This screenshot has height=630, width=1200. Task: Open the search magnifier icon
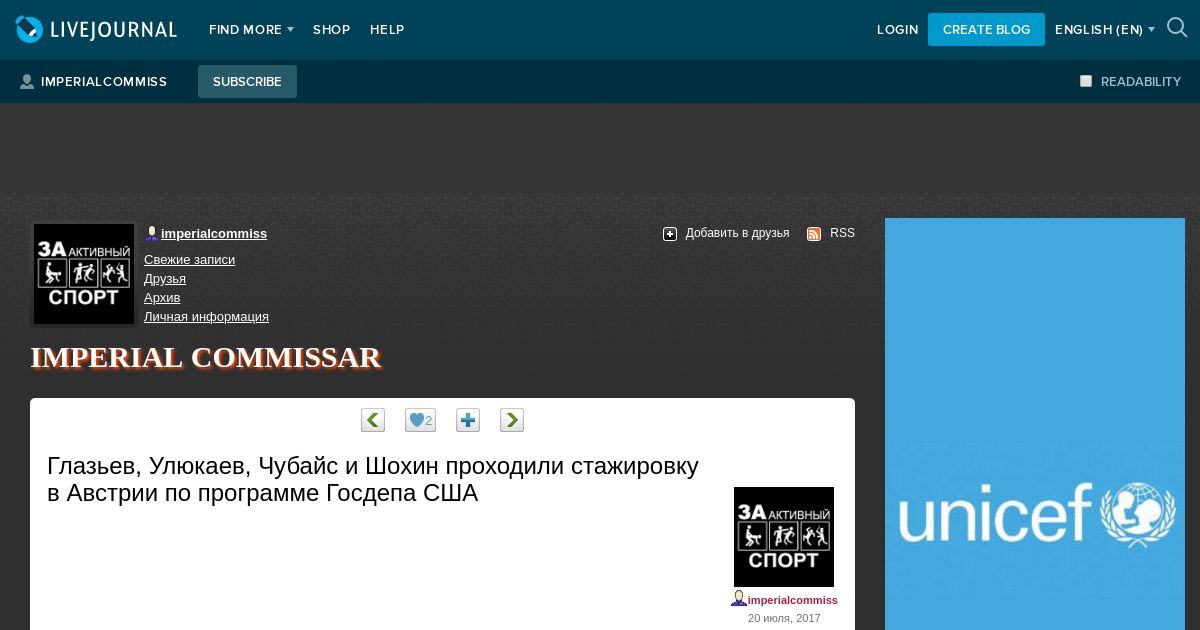tap(1177, 28)
